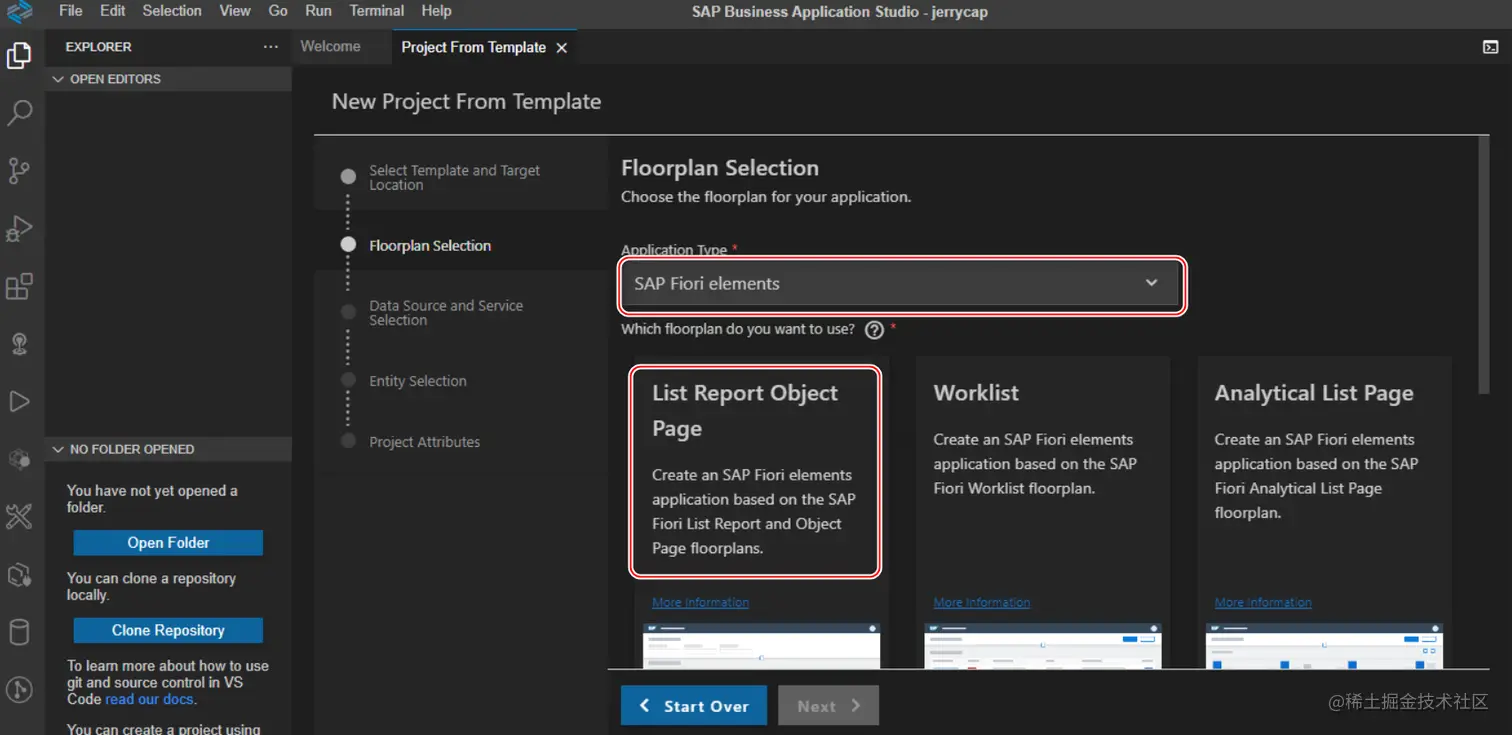Click the Start Over button
The image size is (1512, 735).
click(x=694, y=705)
